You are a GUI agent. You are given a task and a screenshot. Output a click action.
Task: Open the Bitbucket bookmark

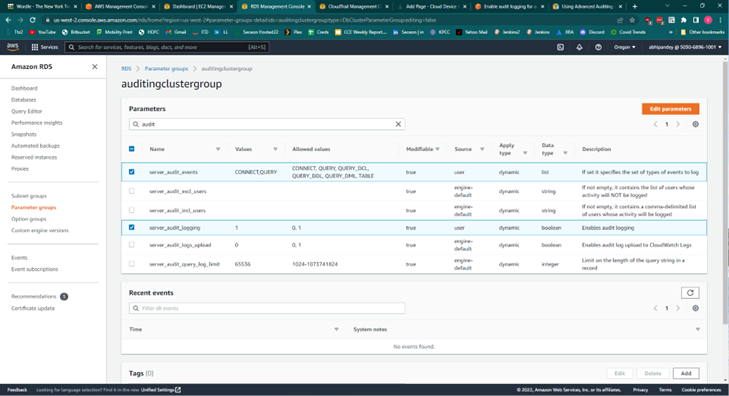point(76,32)
